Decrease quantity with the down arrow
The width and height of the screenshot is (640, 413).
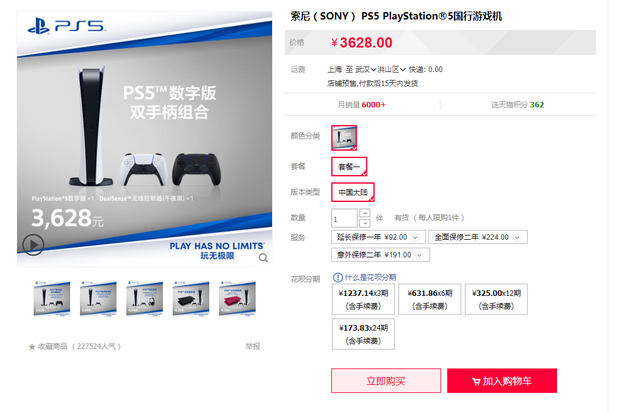pos(365,223)
